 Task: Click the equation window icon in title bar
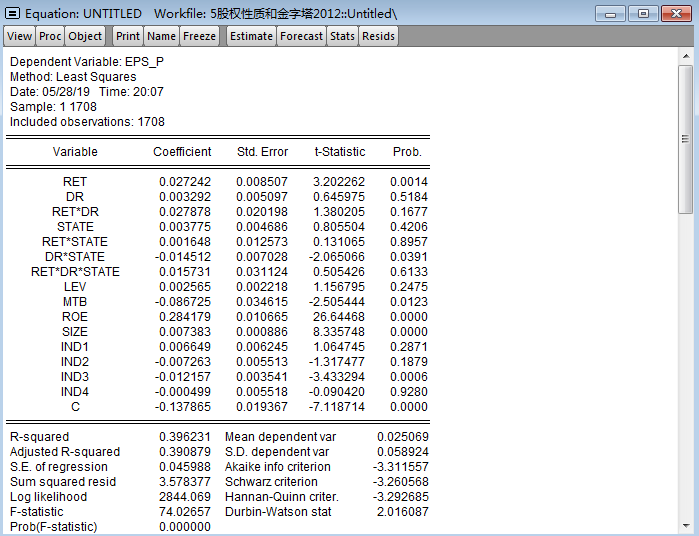pyautogui.click(x=12, y=13)
